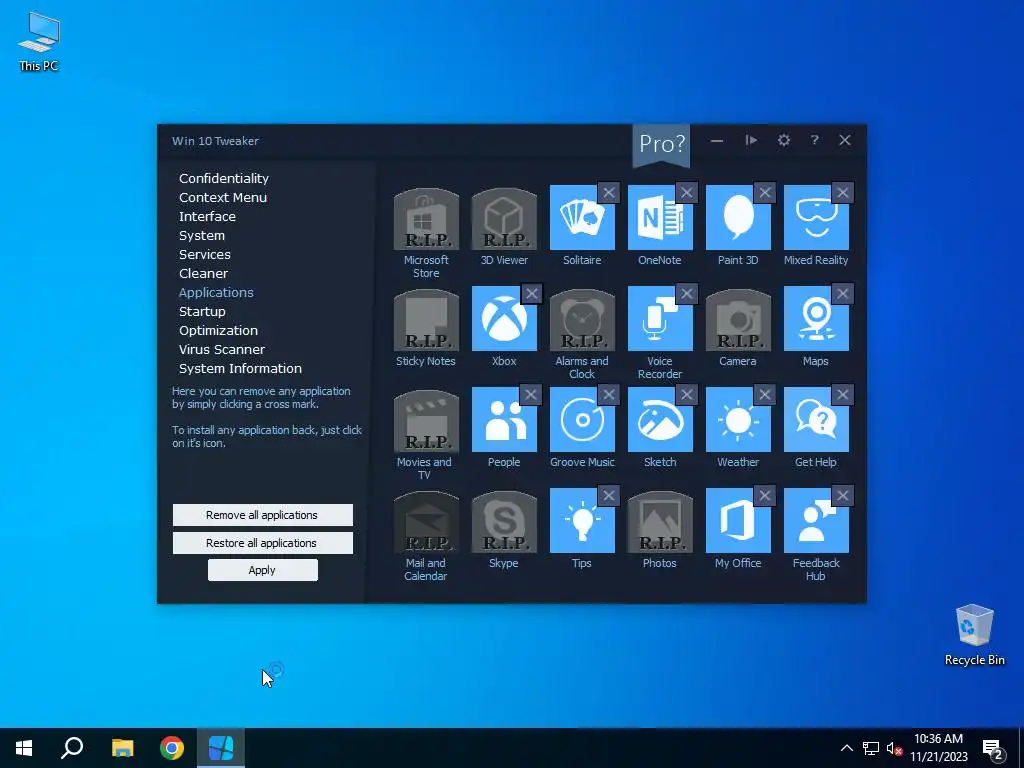Restore the removed Alarms and Clock icon

(582, 320)
